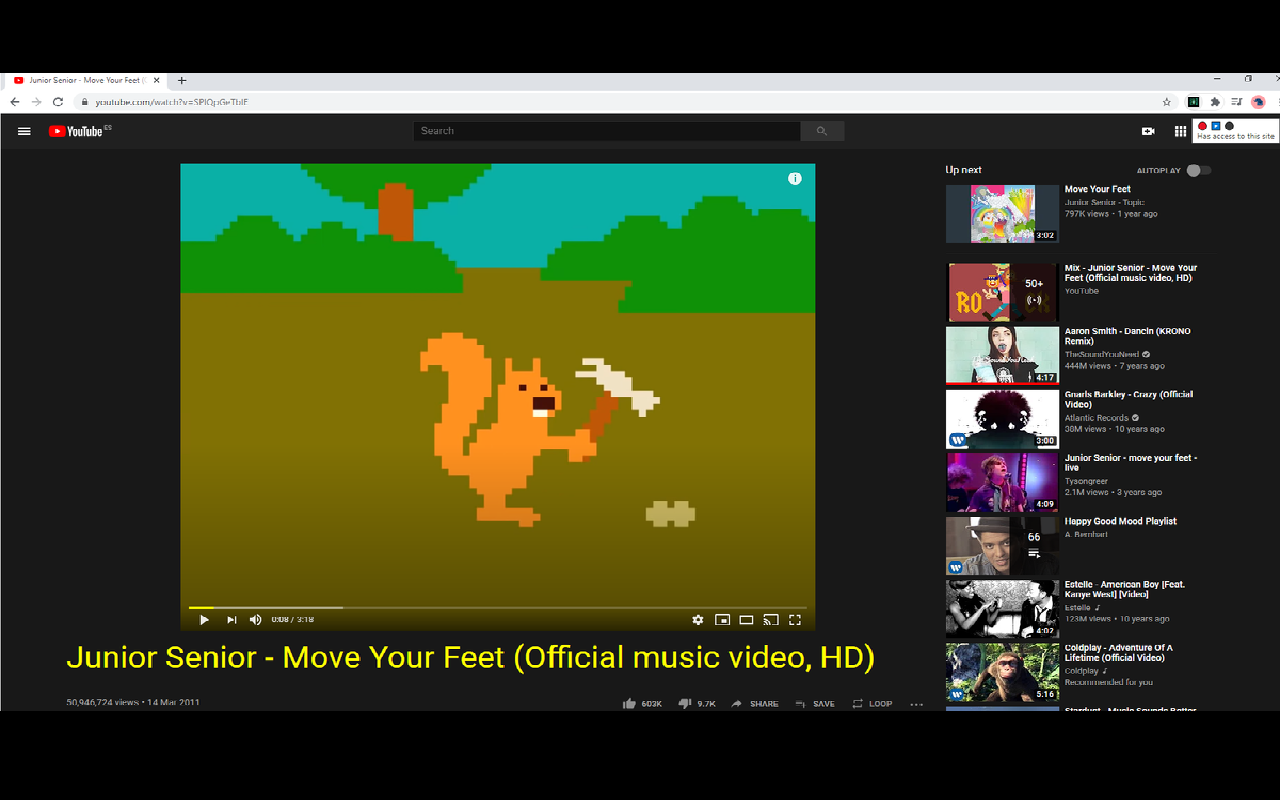Open video settings gear
This screenshot has height=800, width=1280.
[698, 620]
